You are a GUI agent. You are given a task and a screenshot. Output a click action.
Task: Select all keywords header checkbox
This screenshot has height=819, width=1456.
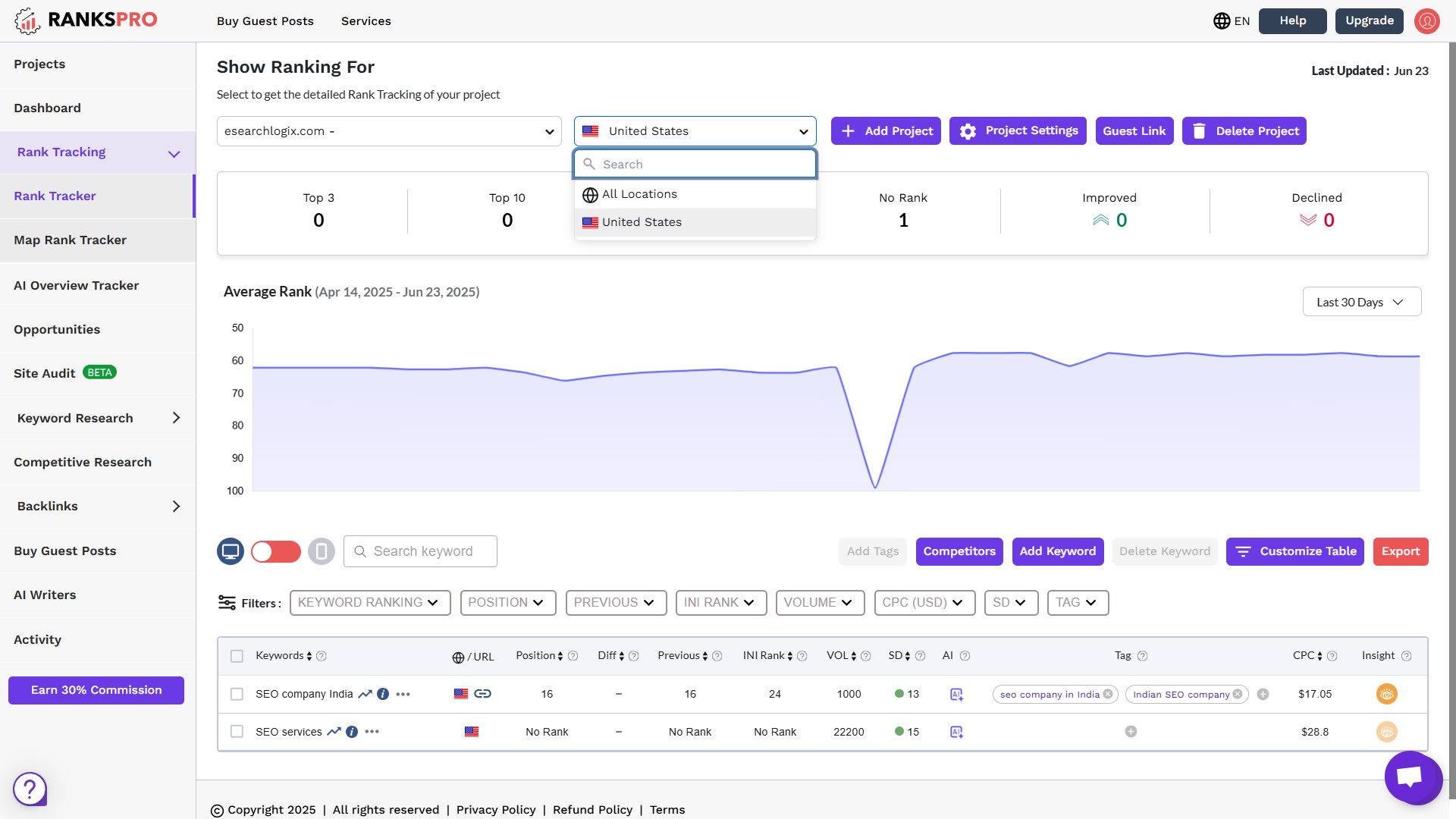click(237, 656)
